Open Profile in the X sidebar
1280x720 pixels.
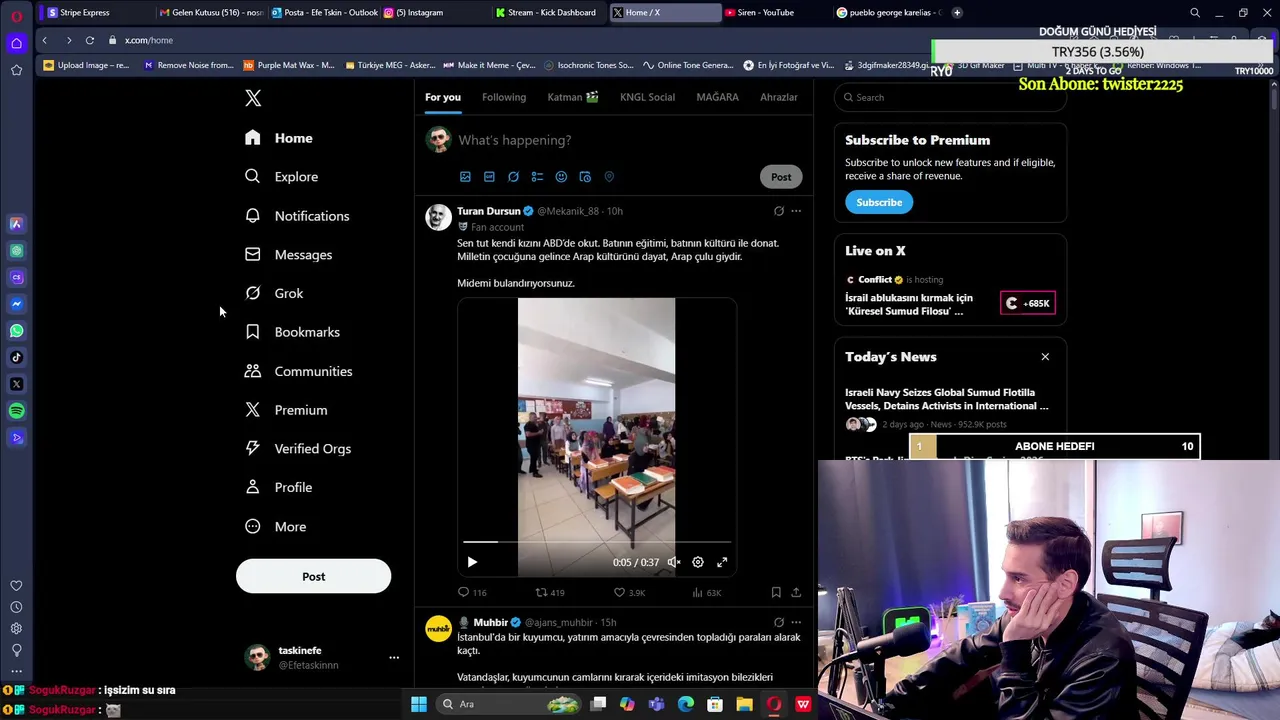[x=279, y=487]
